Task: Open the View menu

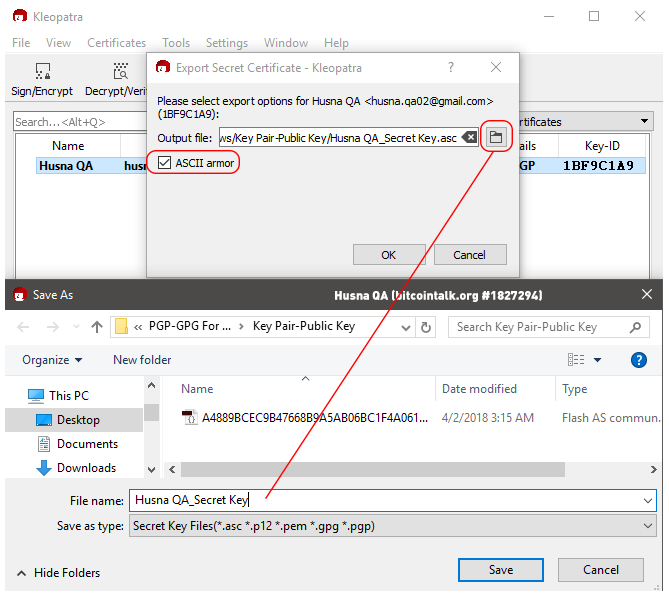Action: (x=58, y=43)
